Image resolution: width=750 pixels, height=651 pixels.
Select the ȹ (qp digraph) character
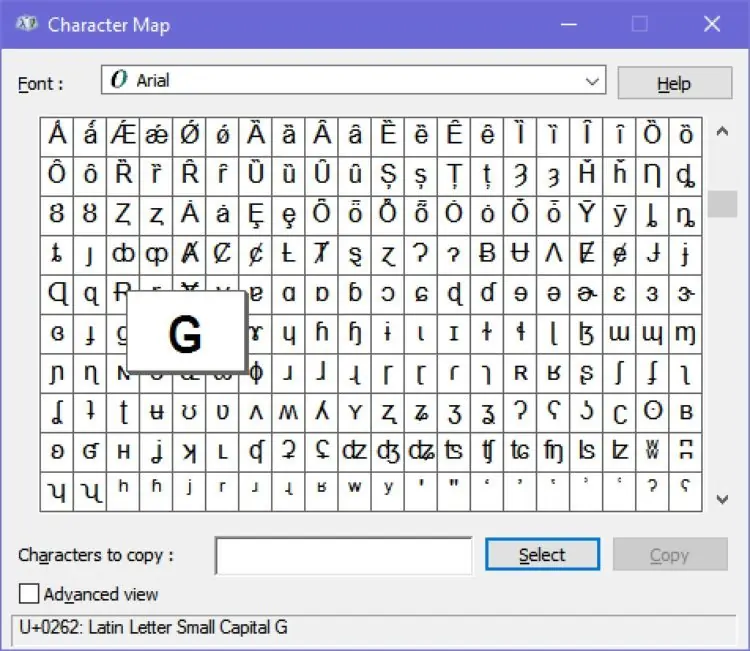156,255
